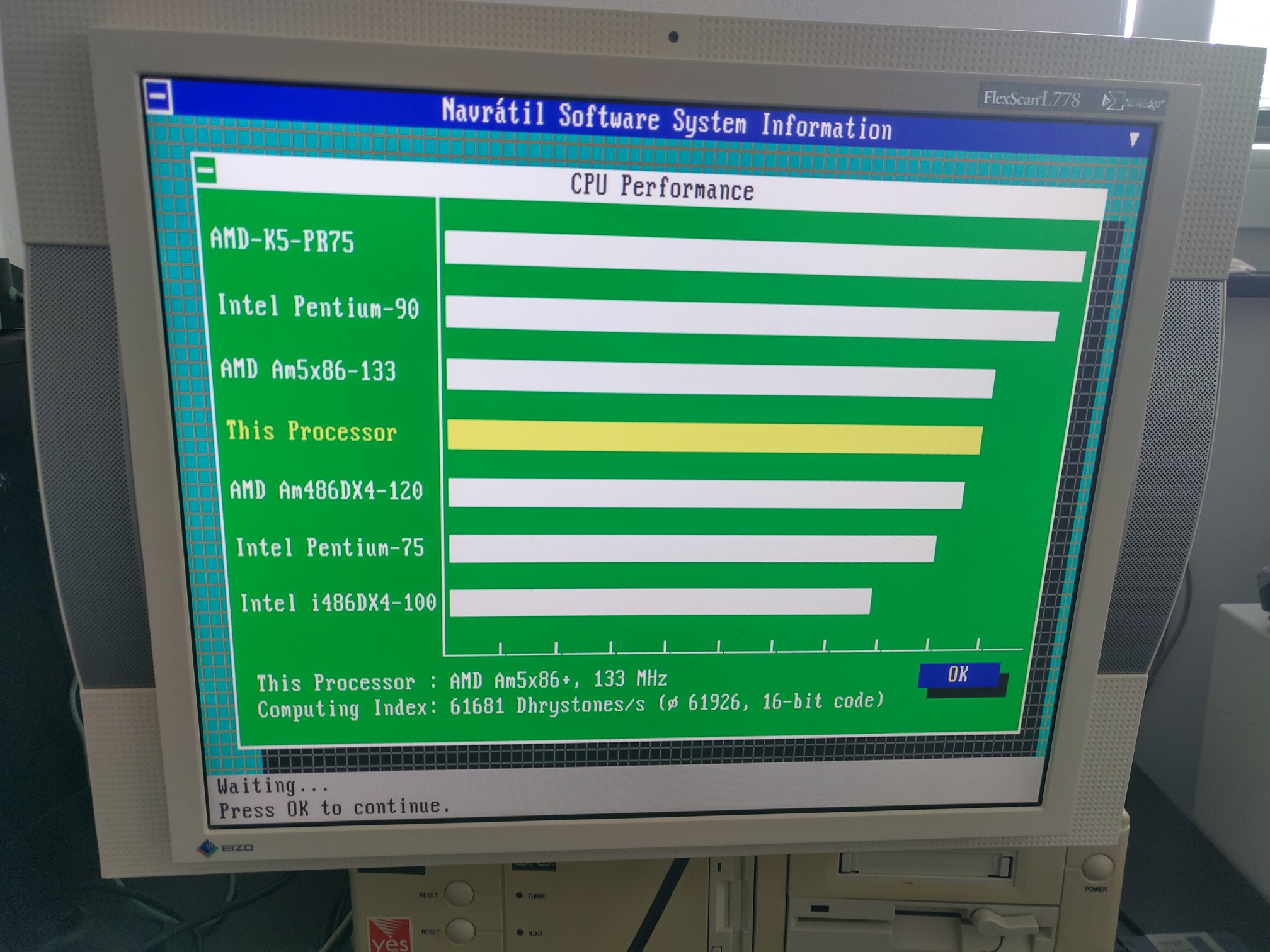Click the 'Press OK to continue.' status line
Image resolution: width=1270 pixels, height=952 pixels.
pos(334,808)
